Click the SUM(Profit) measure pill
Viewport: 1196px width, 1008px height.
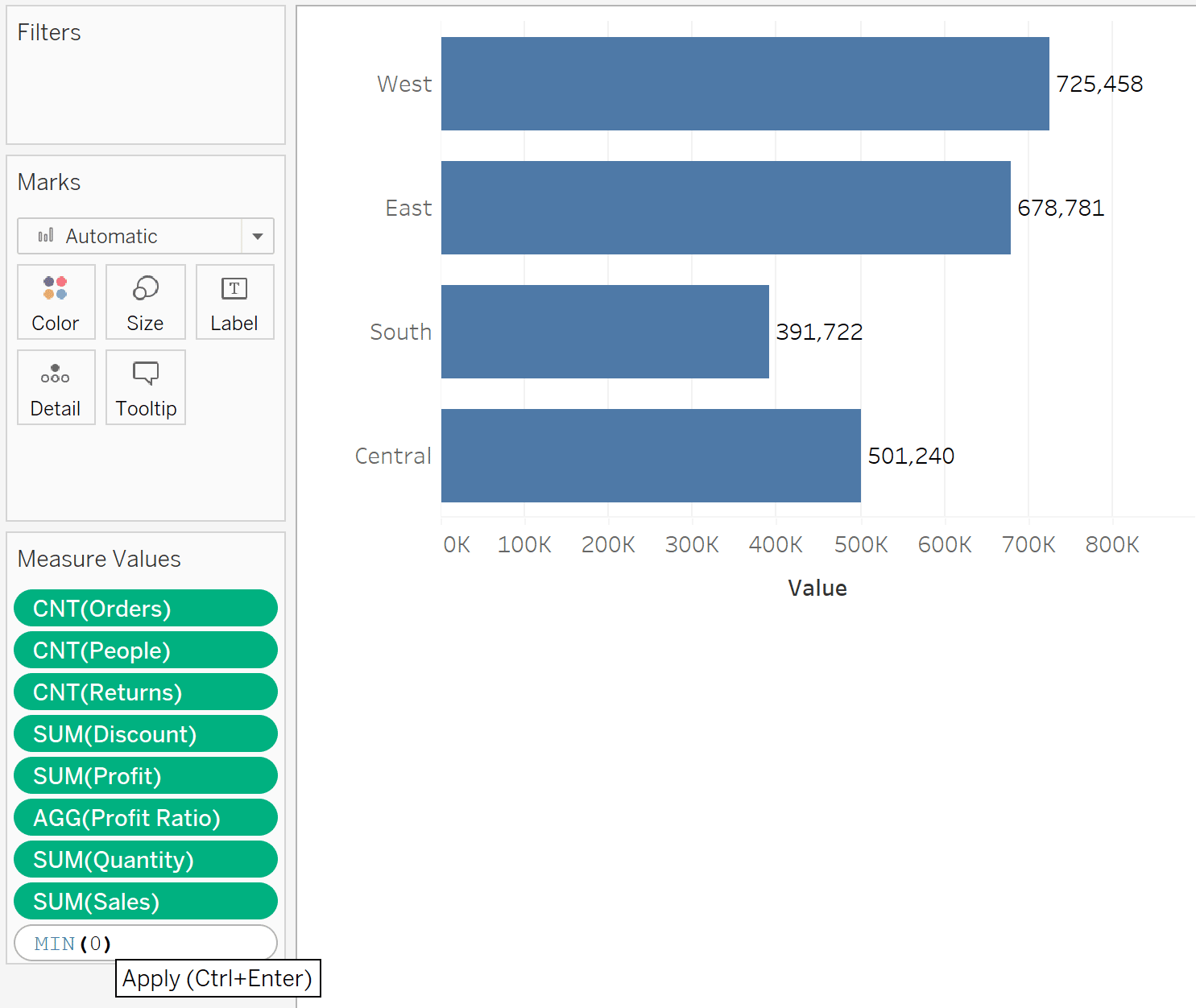tap(145, 776)
